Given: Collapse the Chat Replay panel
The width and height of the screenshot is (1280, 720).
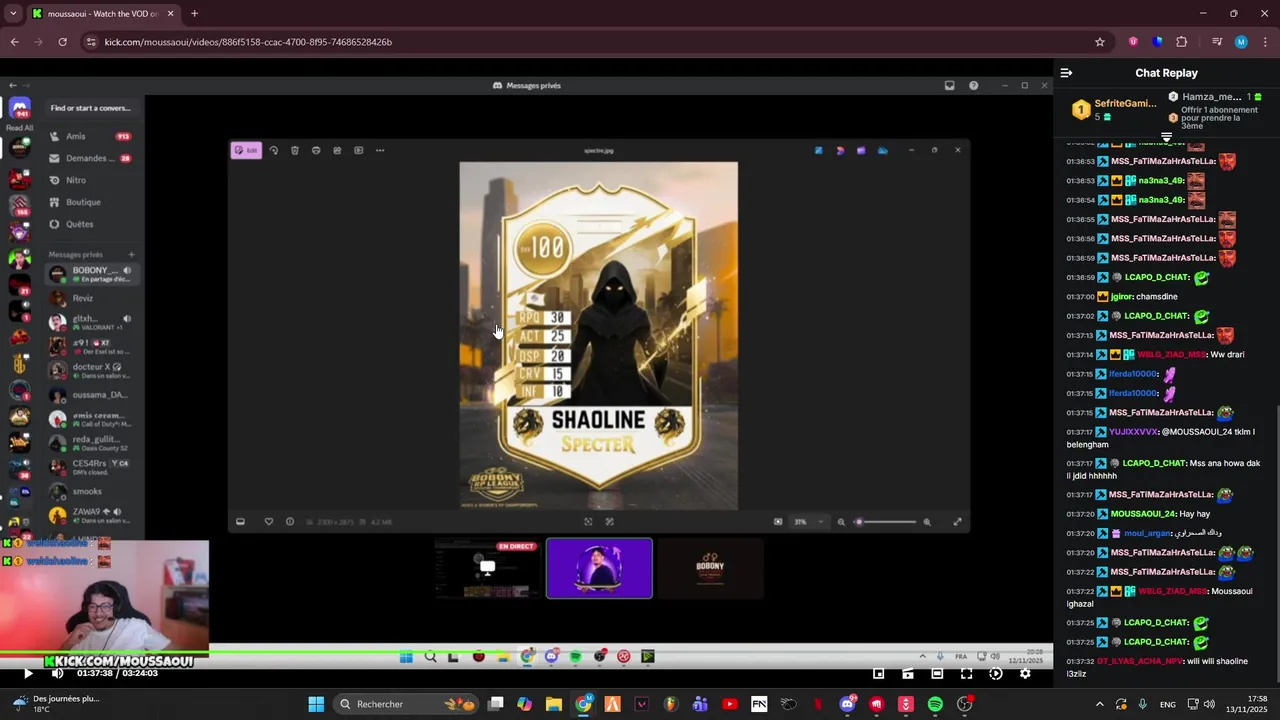Looking at the screenshot, I should (1066, 73).
